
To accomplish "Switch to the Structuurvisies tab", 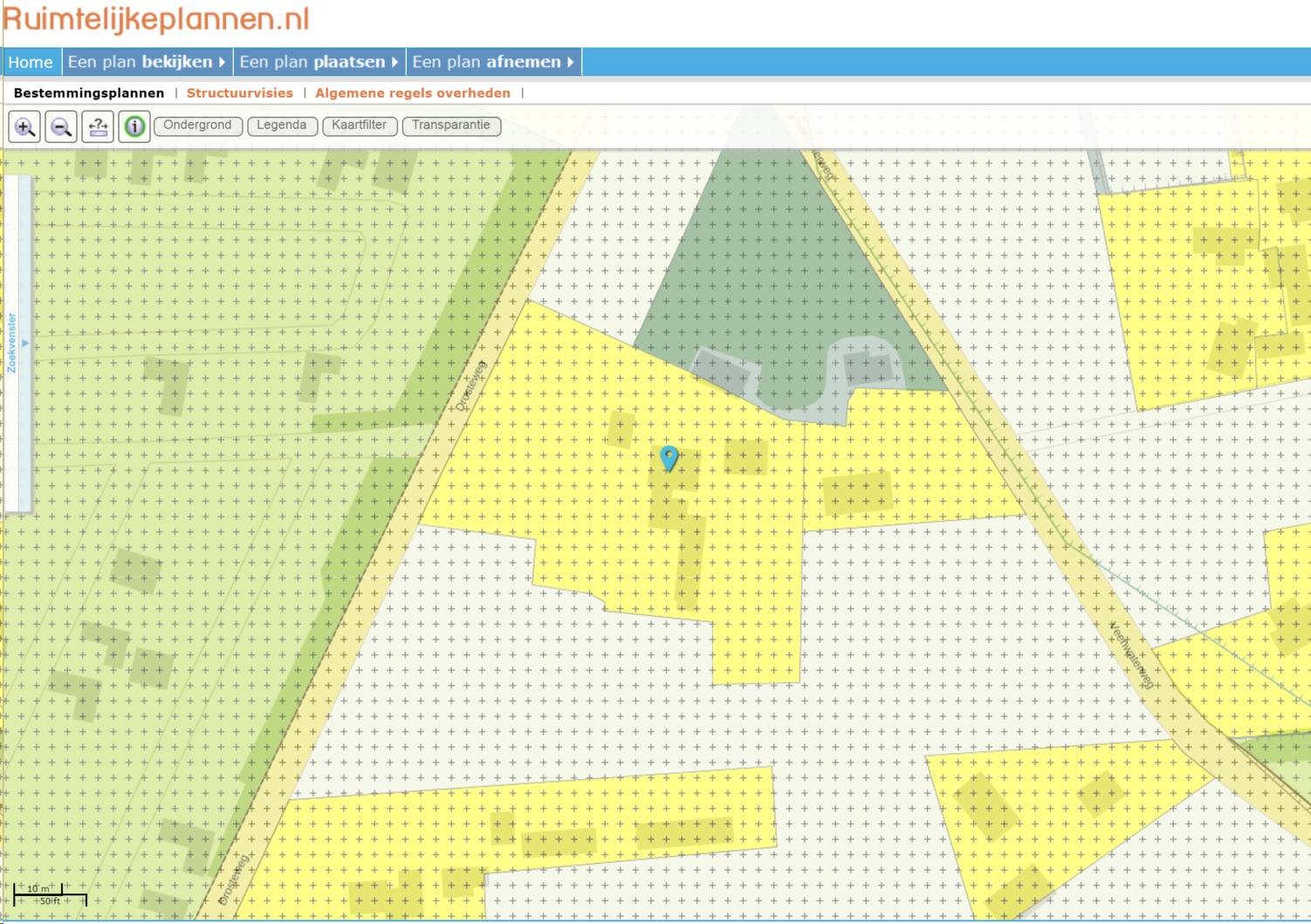I will [240, 92].
